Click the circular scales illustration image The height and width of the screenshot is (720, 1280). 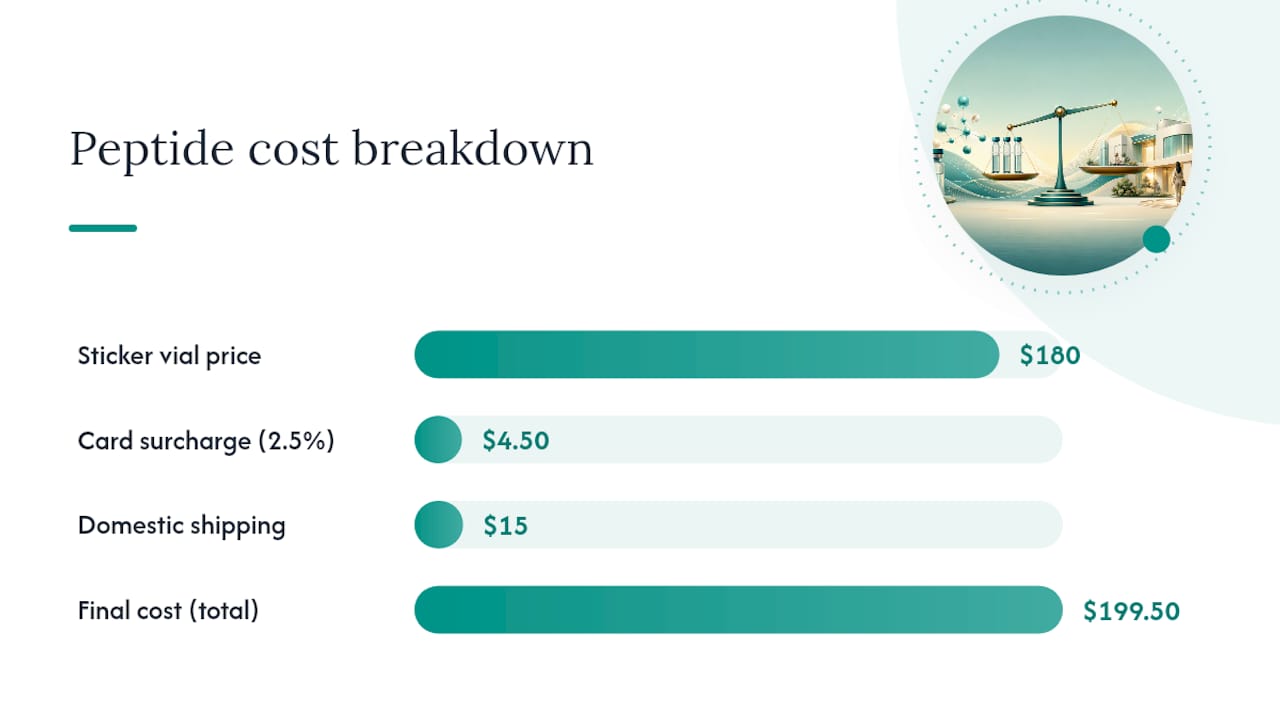[1062, 146]
